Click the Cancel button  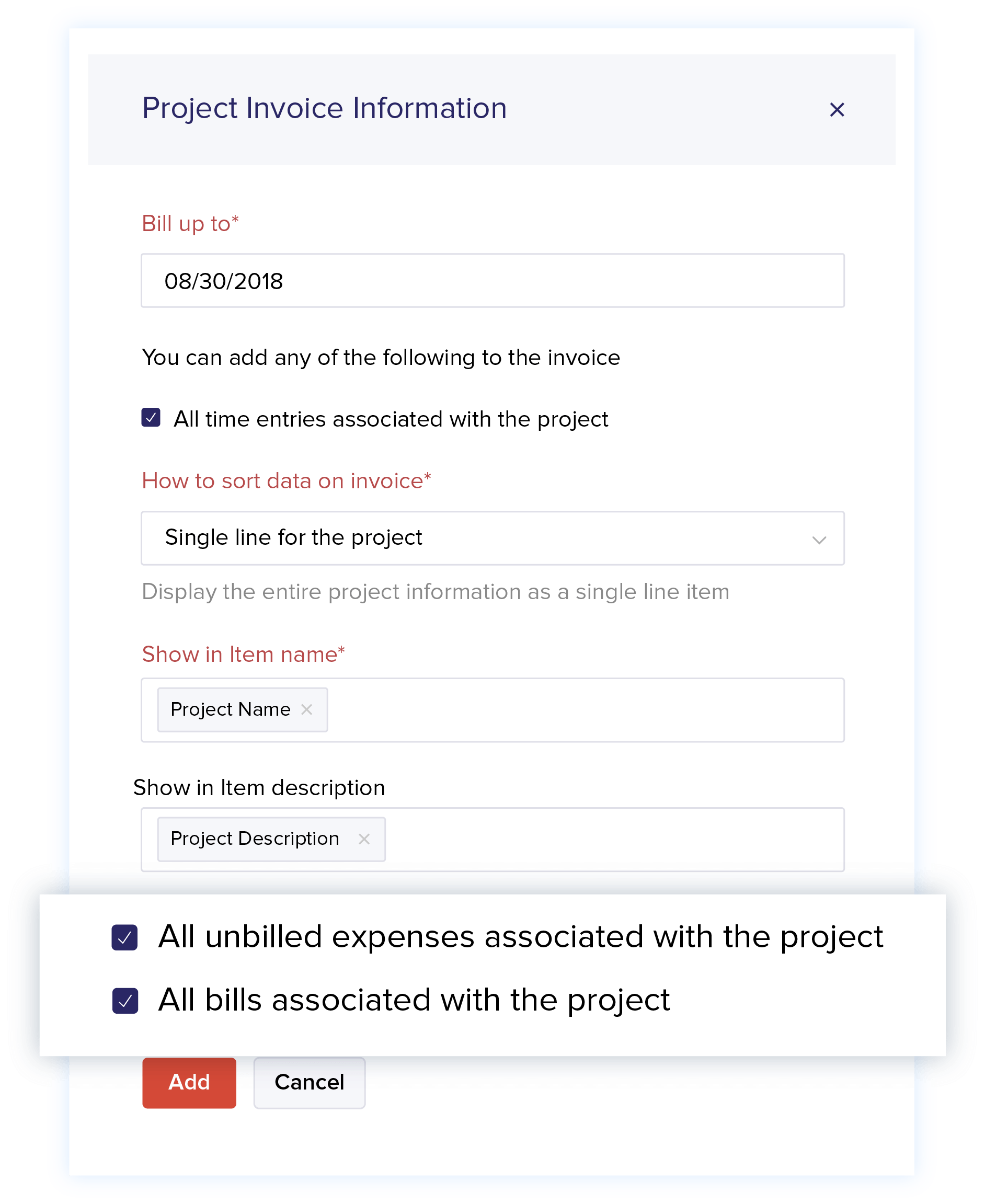click(309, 1083)
